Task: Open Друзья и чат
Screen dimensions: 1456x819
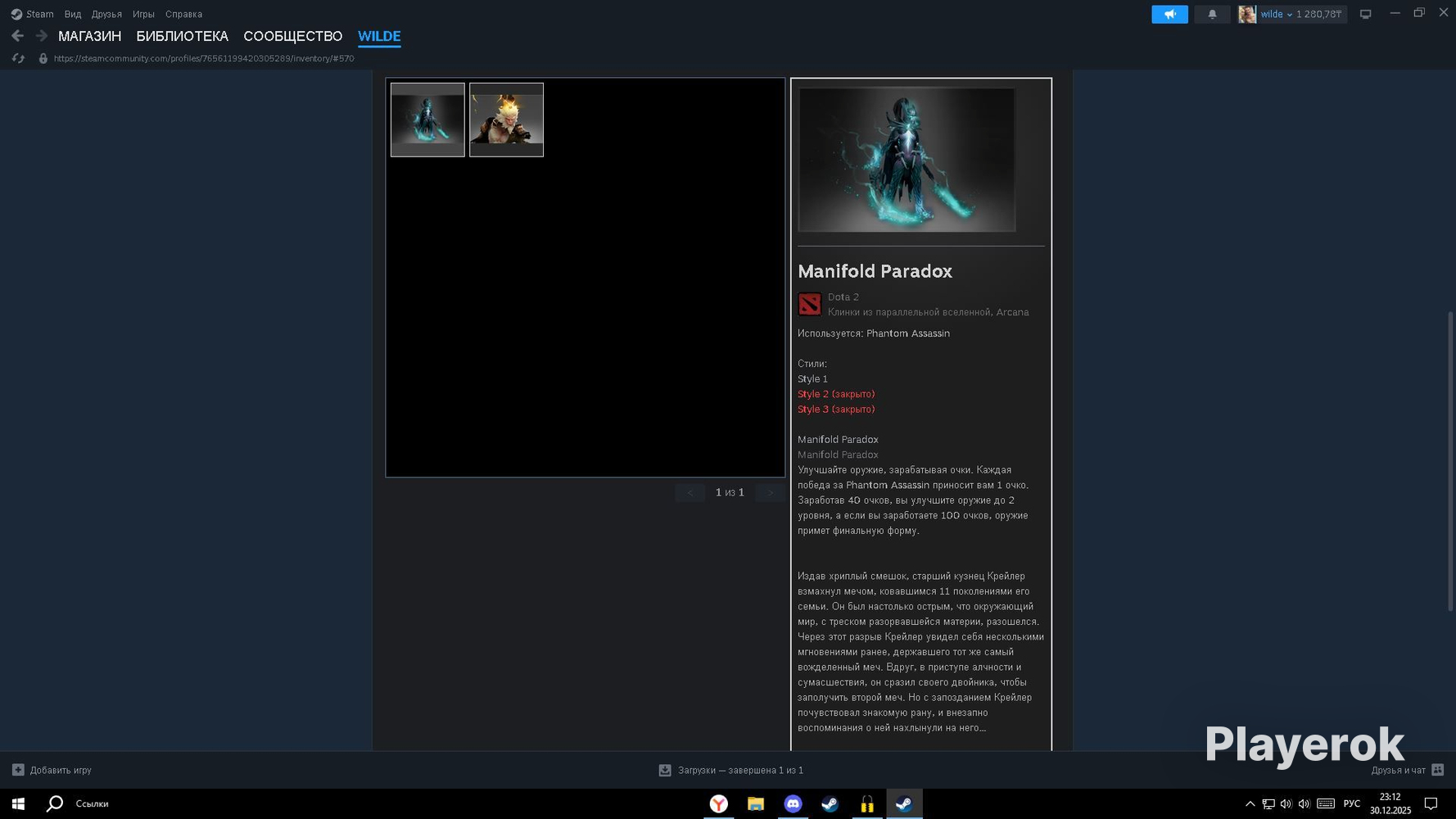Action: (1398, 770)
